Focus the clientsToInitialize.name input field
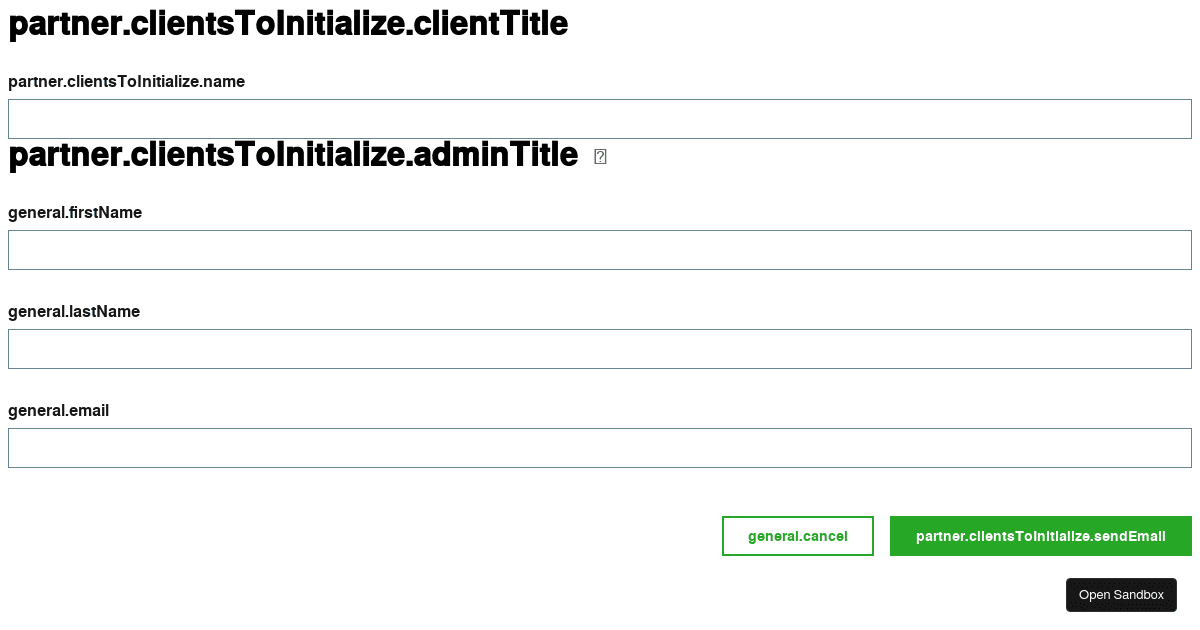Screen dimensions: 1200x630 pyautogui.click(x=600, y=119)
